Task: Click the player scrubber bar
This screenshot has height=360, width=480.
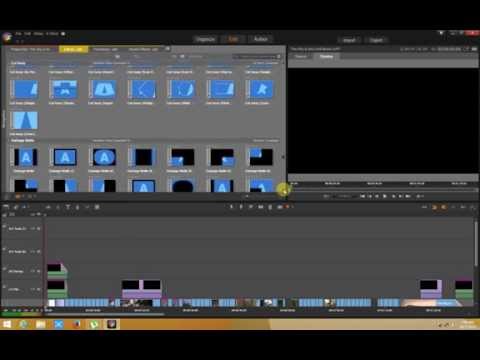Action: (383, 190)
